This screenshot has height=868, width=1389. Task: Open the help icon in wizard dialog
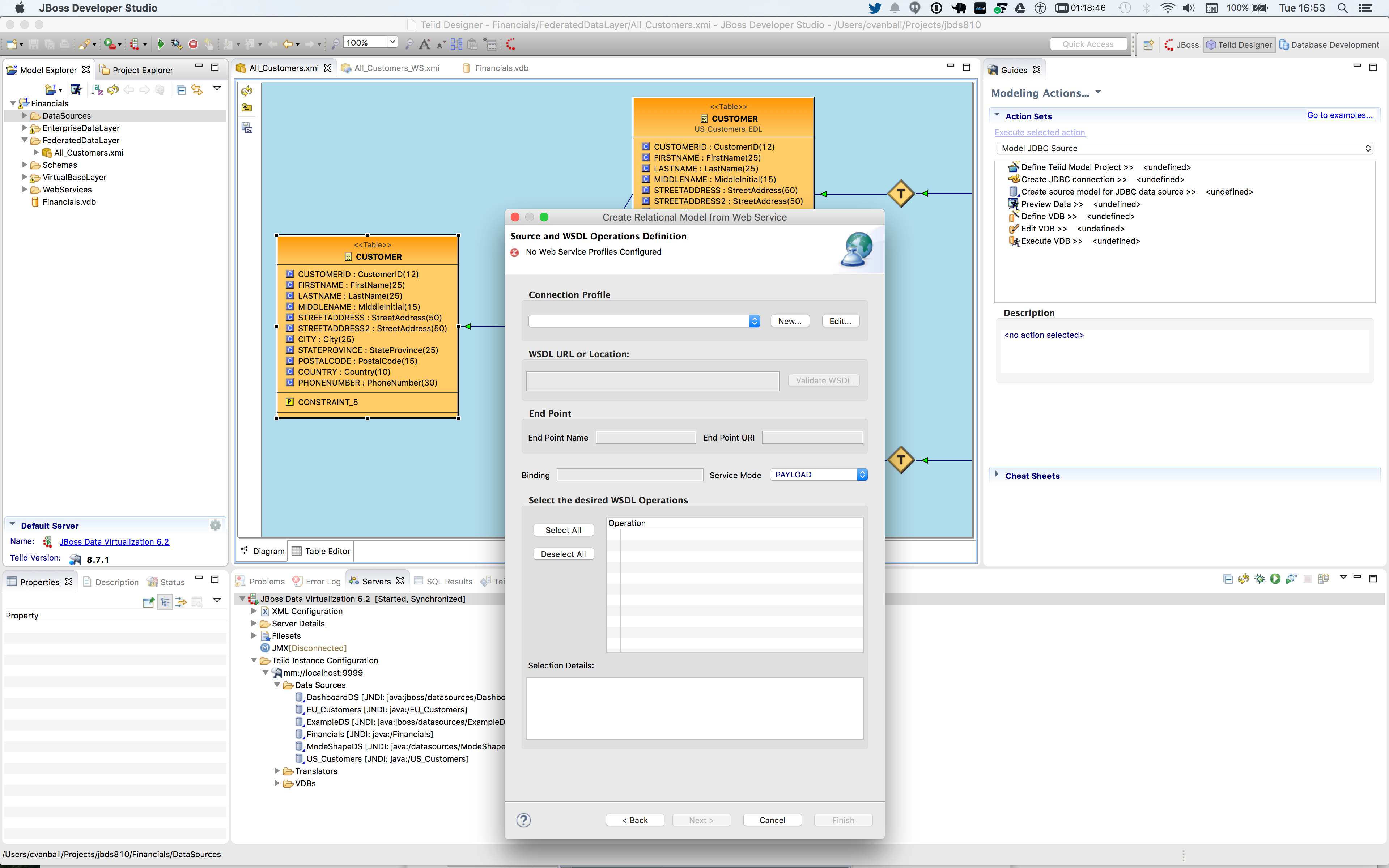(x=523, y=820)
